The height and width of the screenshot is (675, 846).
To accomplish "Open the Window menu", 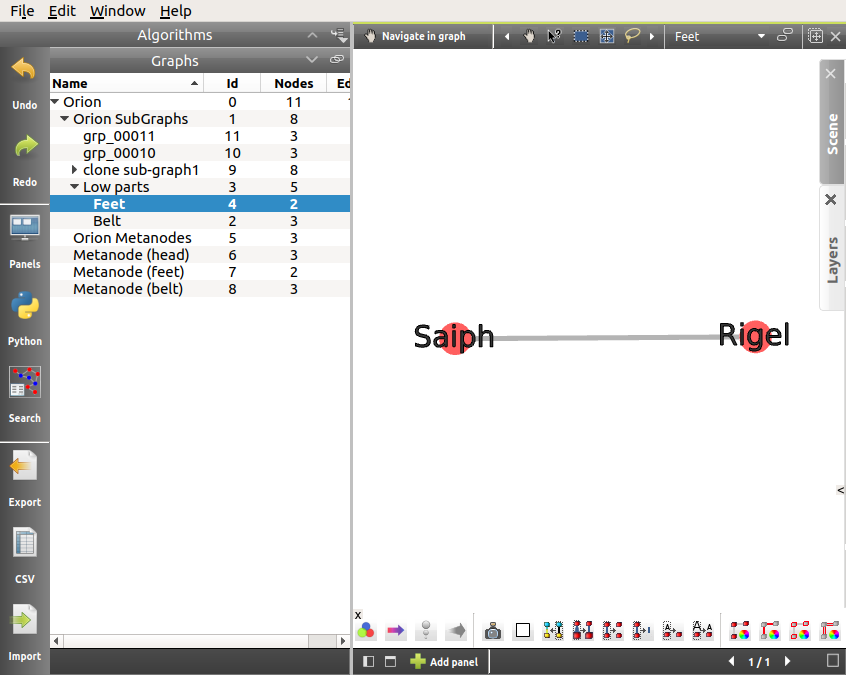I will [x=117, y=11].
